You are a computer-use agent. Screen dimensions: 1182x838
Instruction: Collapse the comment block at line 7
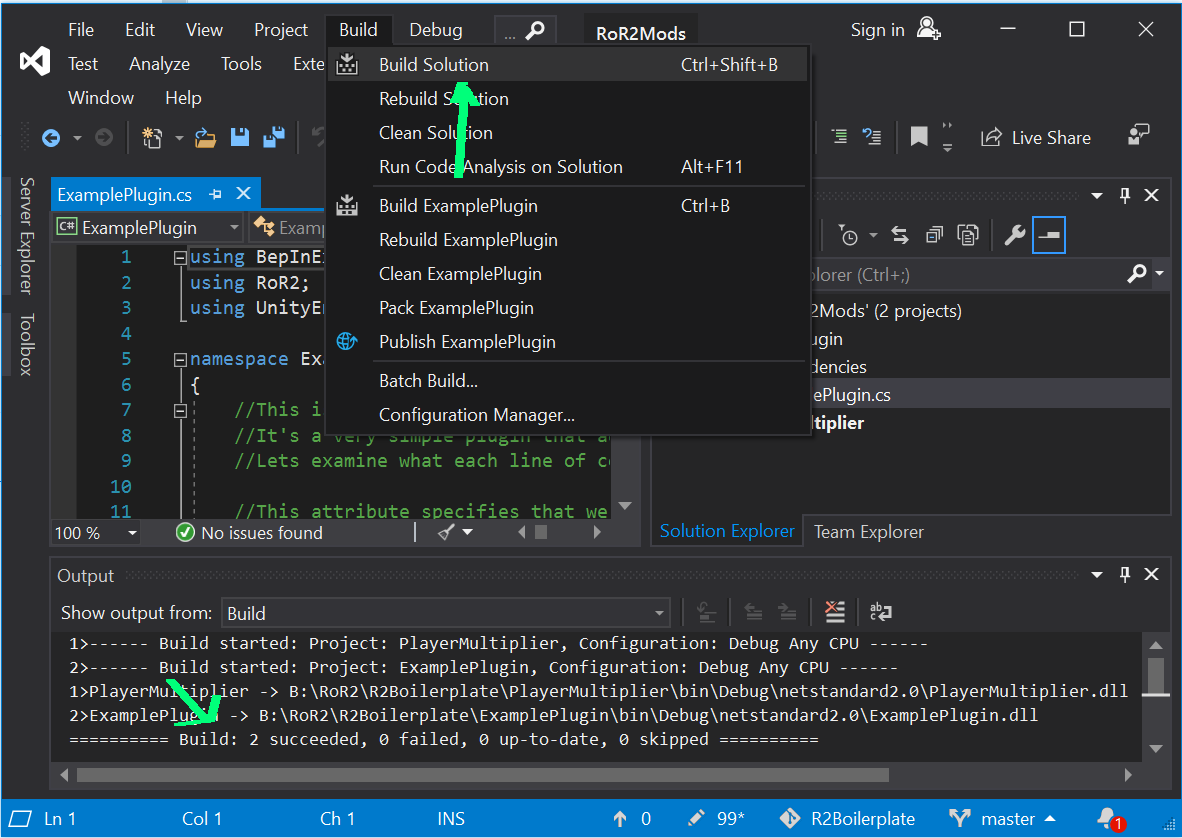[x=179, y=411]
